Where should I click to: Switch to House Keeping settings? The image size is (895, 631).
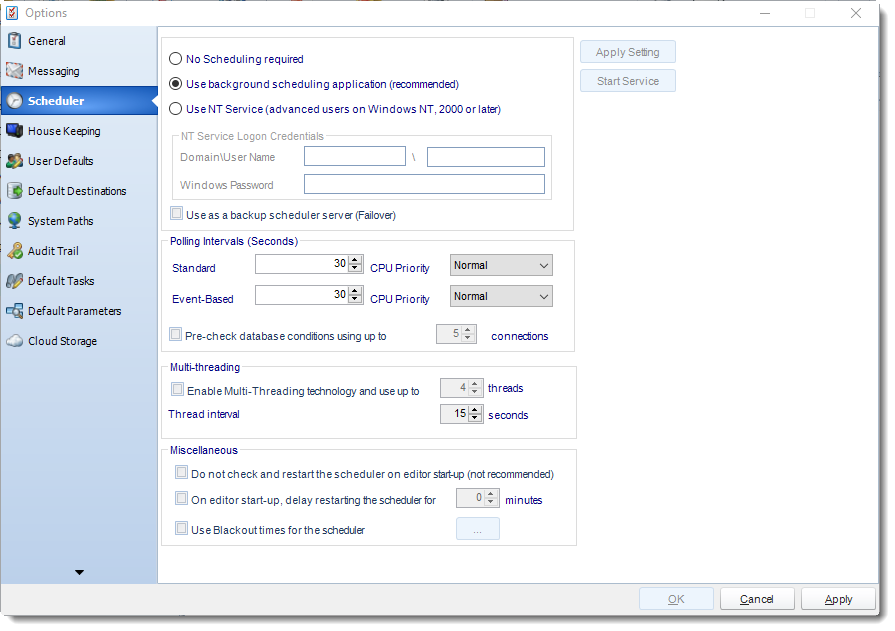79,131
